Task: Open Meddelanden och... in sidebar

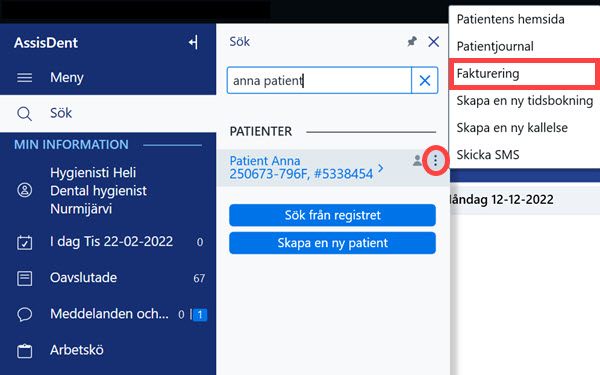Action: [x=109, y=314]
